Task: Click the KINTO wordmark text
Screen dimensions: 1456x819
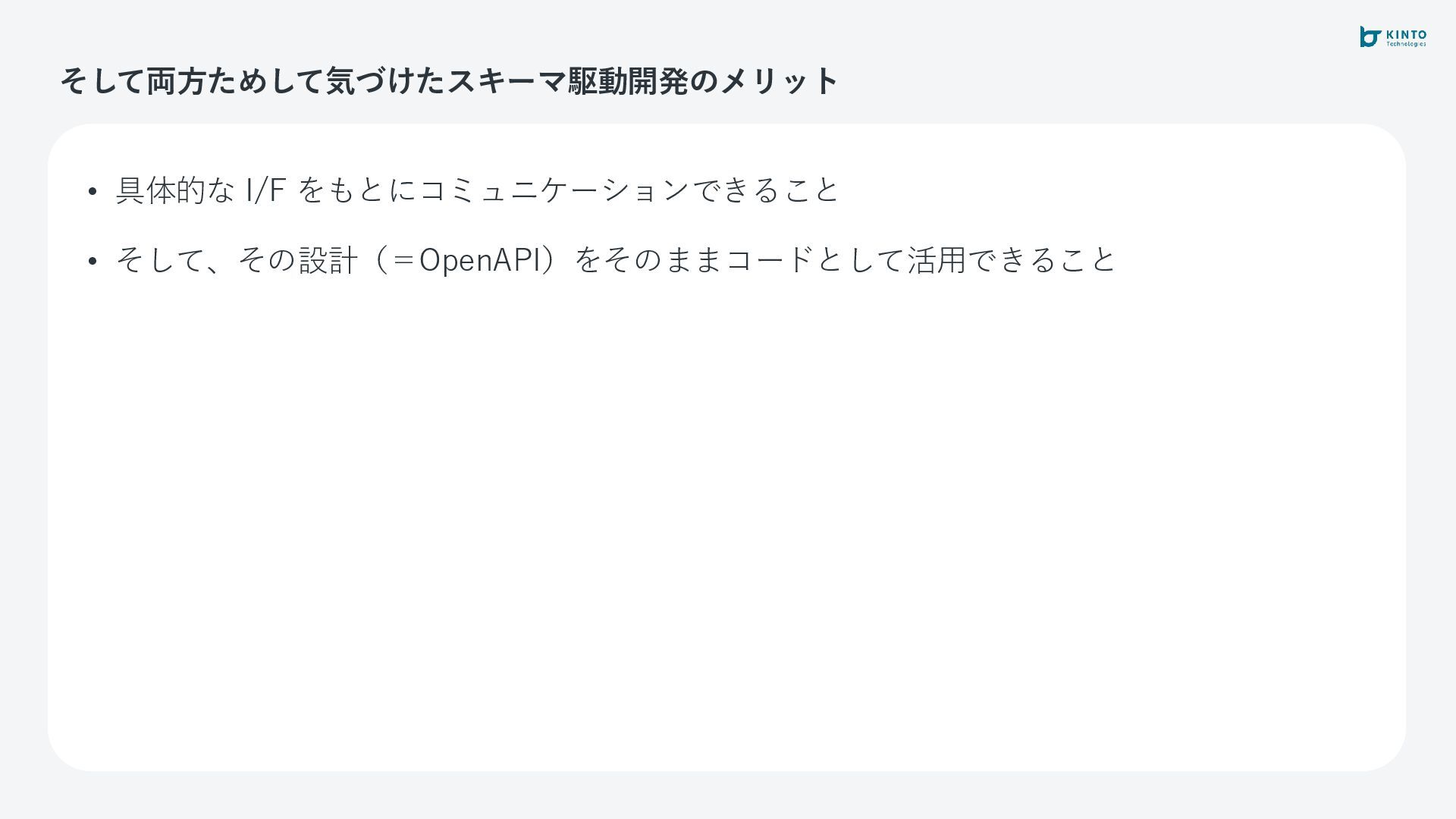Action: tap(1406, 35)
